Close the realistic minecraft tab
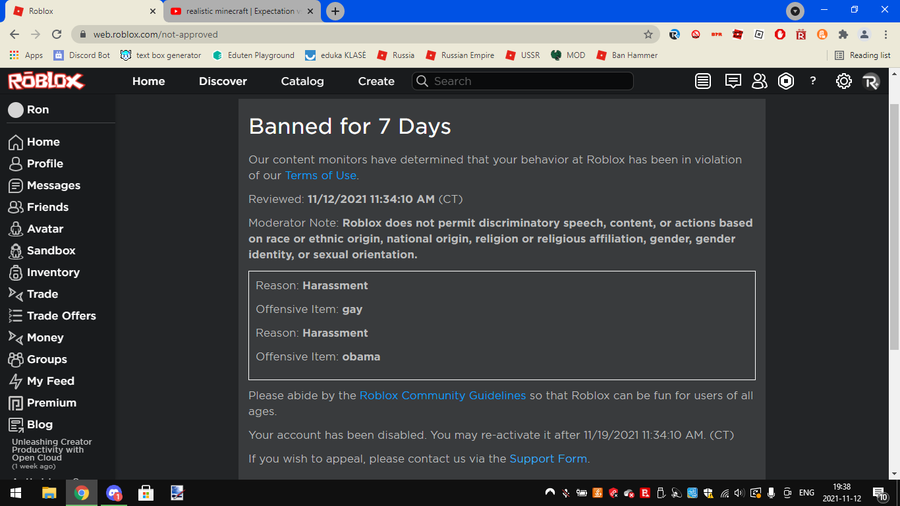The width and height of the screenshot is (900, 506). (x=311, y=11)
